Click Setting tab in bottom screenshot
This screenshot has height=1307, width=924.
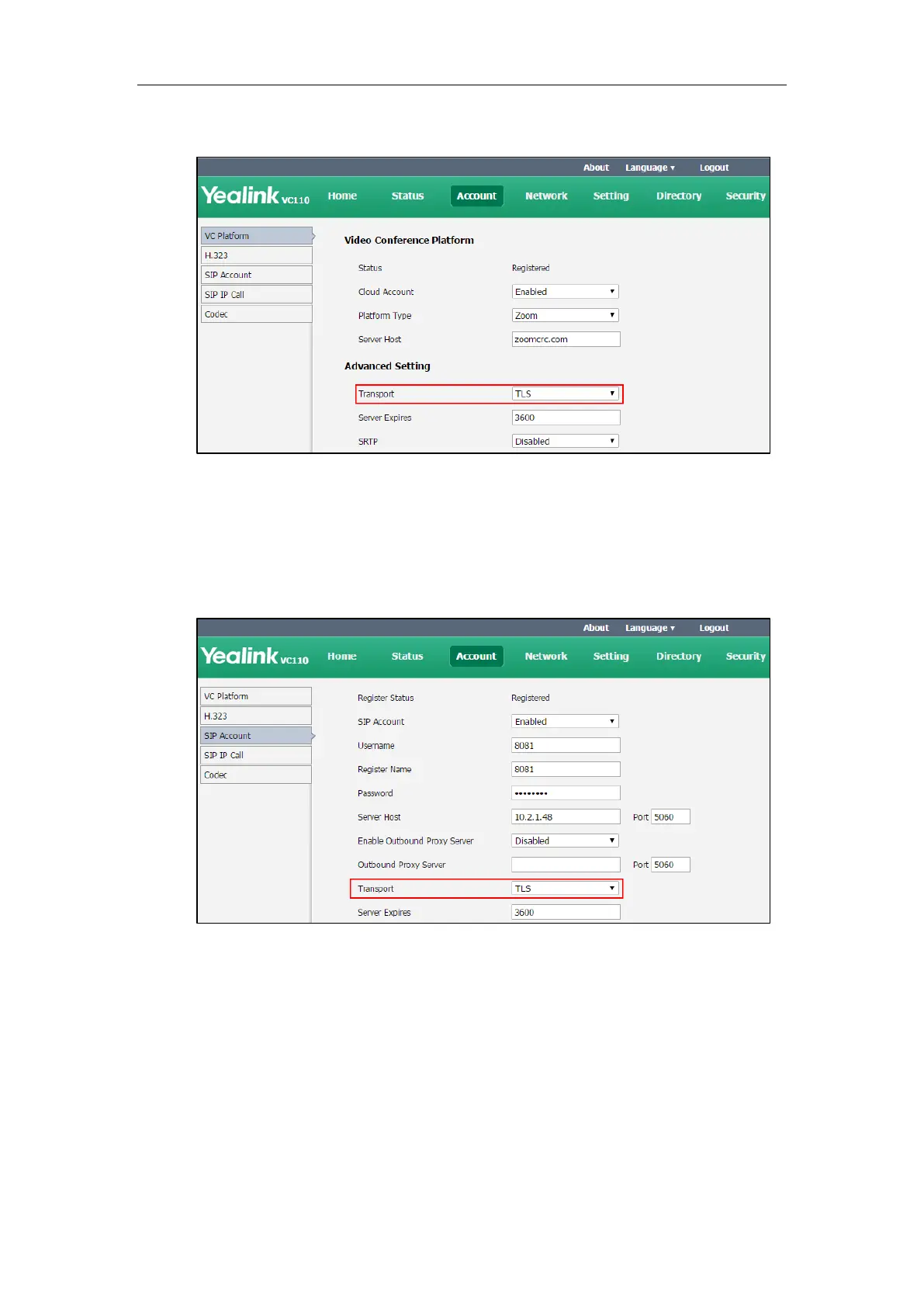[x=611, y=656]
